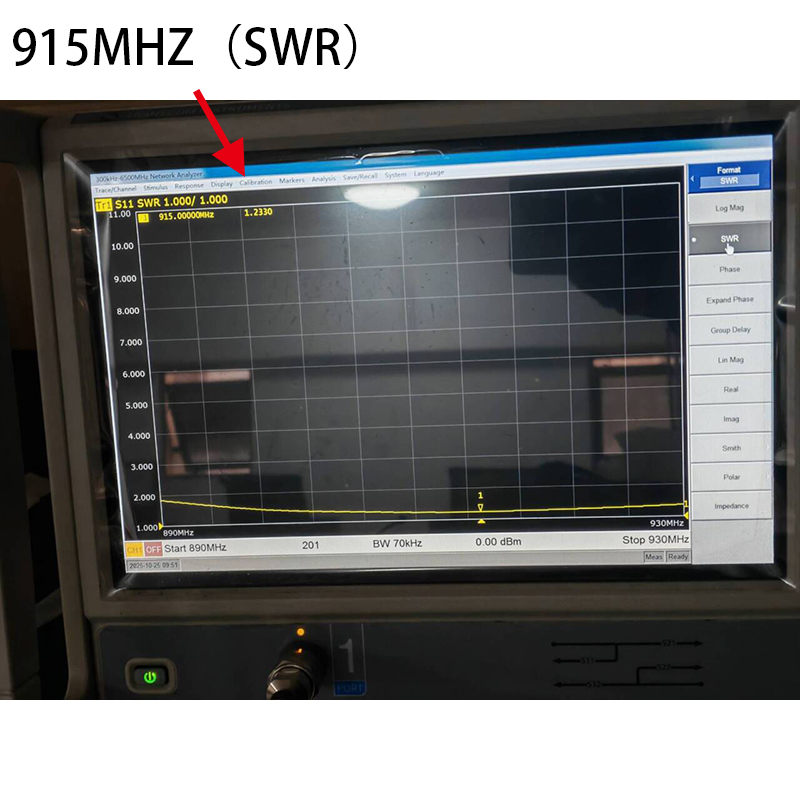Select Real format
This screenshot has width=800, height=800.
[x=731, y=389]
